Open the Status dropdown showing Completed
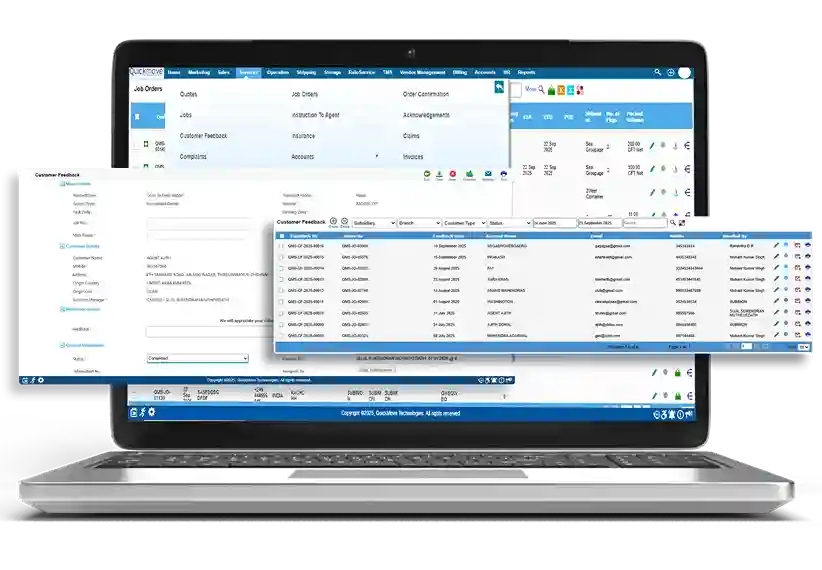This screenshot has height=570, width=822. coord(197,358)
